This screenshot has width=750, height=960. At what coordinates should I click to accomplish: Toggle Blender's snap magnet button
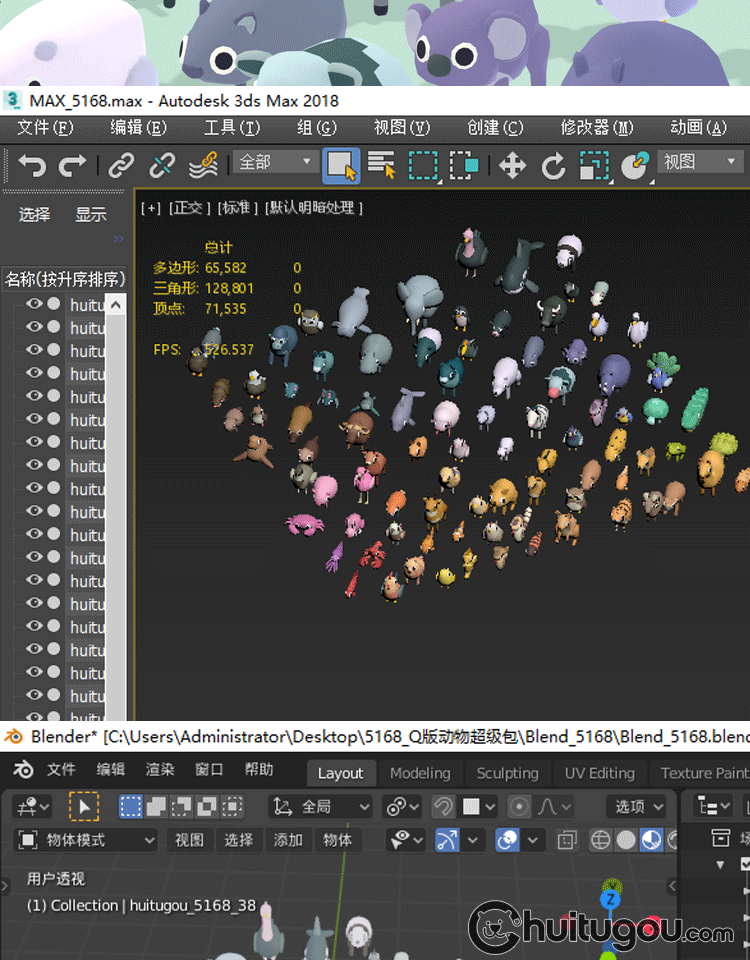443,807
